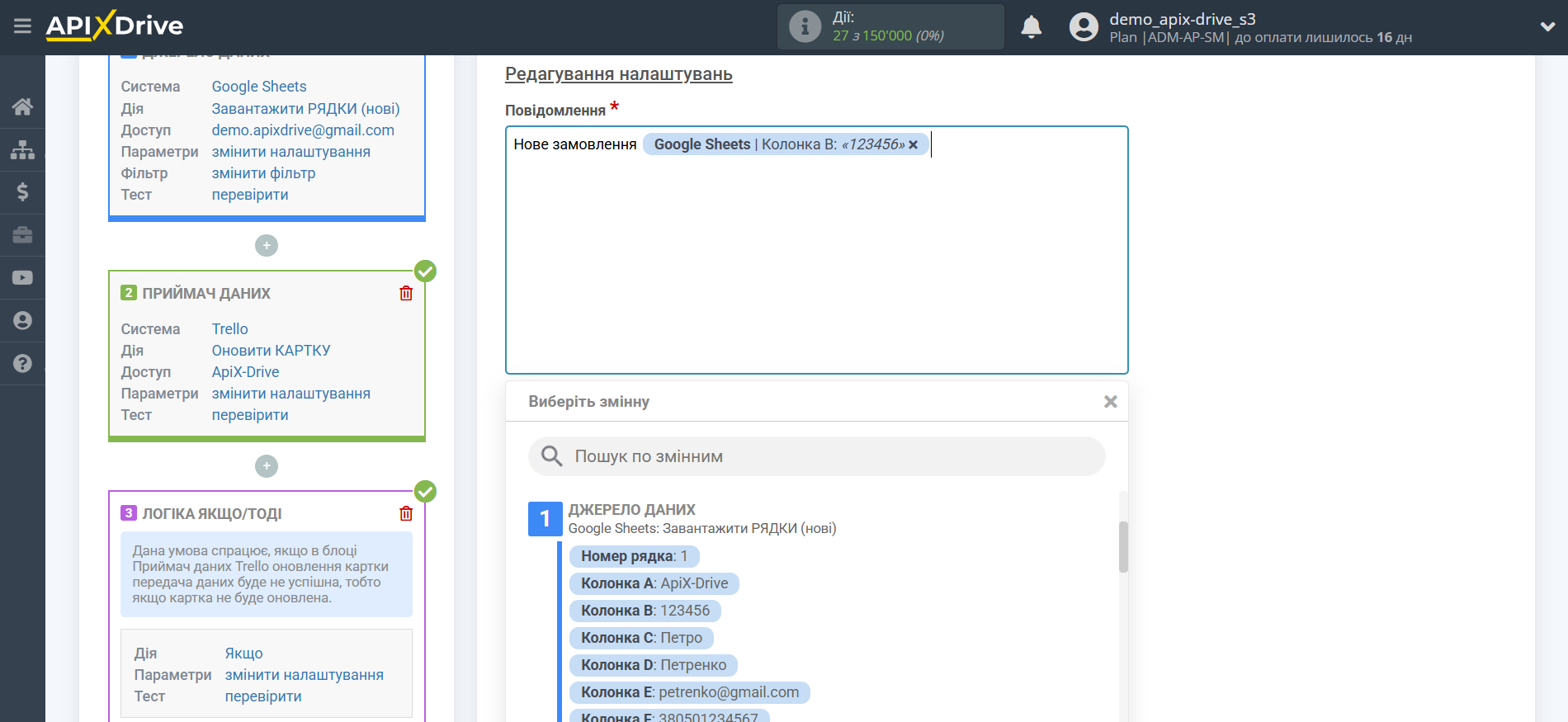Open Google Sheets system link
Image resolution: width=1568 pixels, height=722 pixels.
click(259, 87)
